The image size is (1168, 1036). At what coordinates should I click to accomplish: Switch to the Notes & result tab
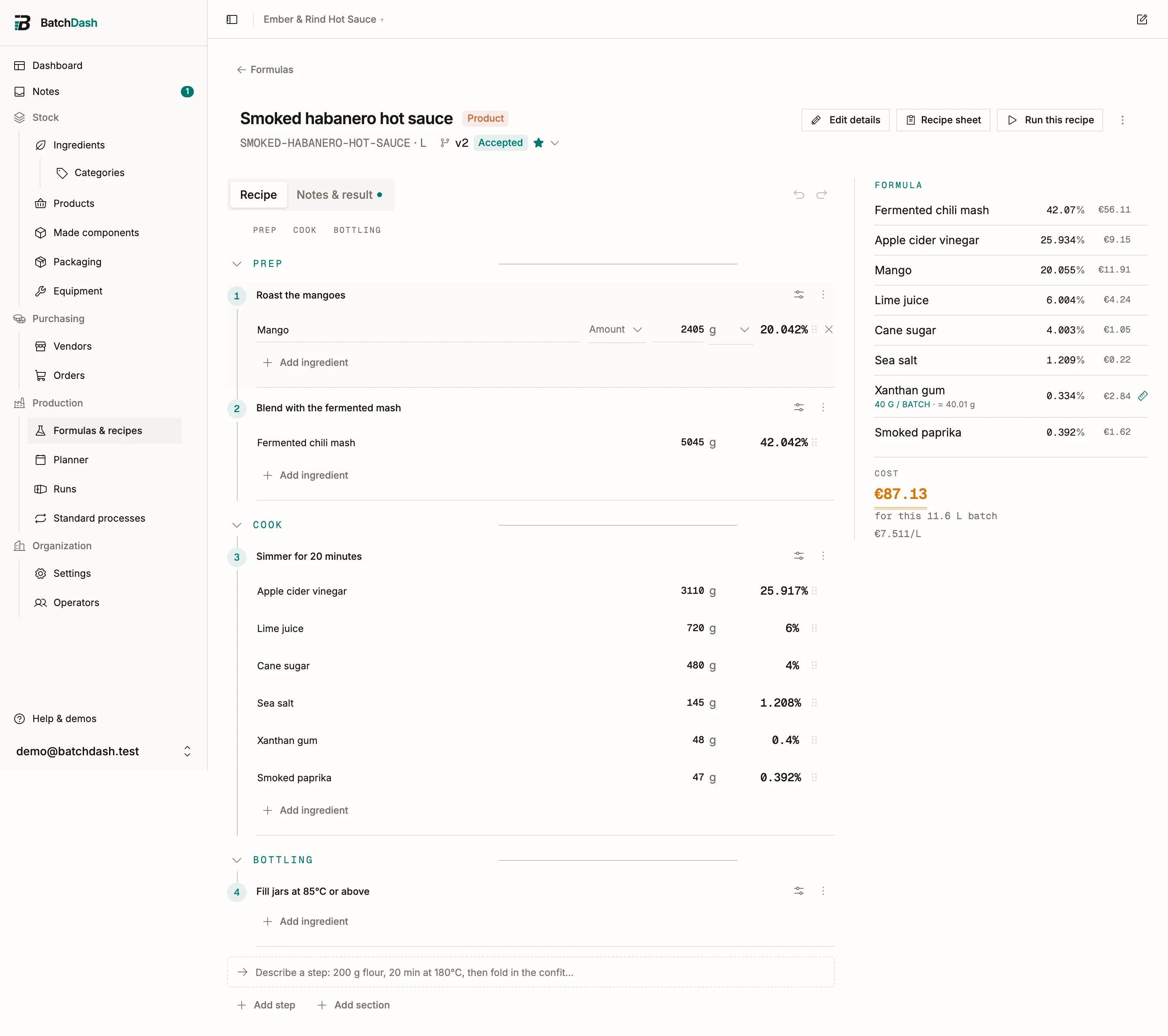click(x=339, y=195)
